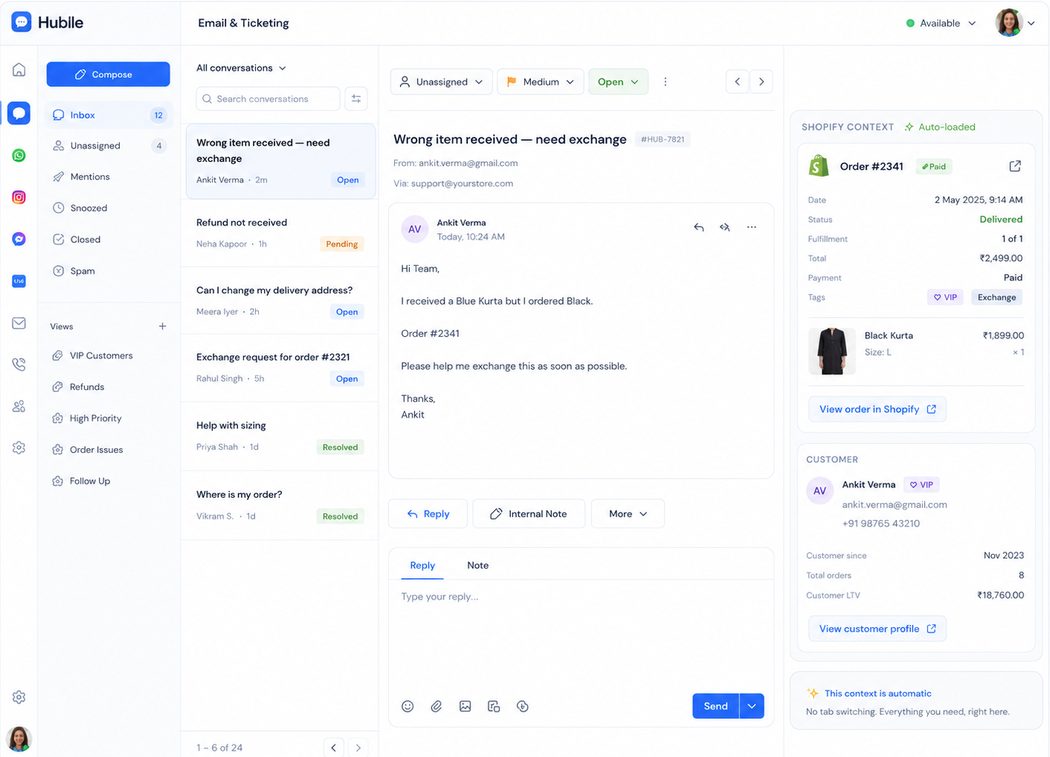Change priority via Medium dropdown
This screenshot has width=1050, height=757.
540,82
